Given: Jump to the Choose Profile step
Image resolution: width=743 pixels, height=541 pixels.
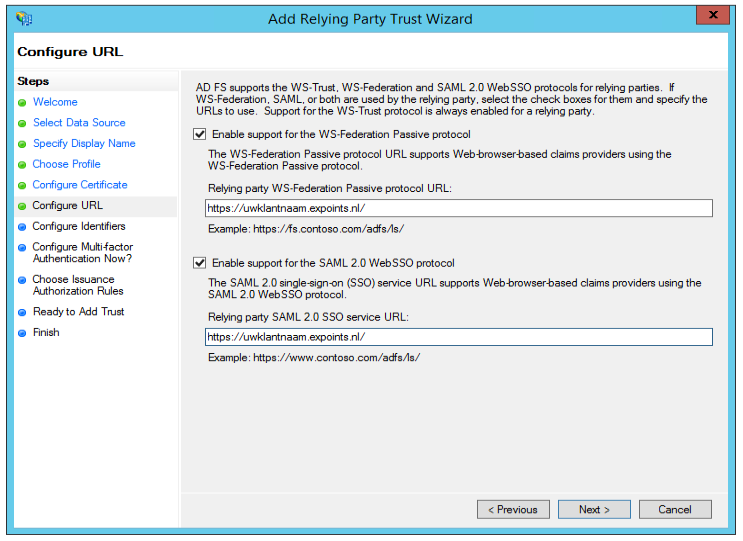Looking at the screenshot, I should pos(66,164).
